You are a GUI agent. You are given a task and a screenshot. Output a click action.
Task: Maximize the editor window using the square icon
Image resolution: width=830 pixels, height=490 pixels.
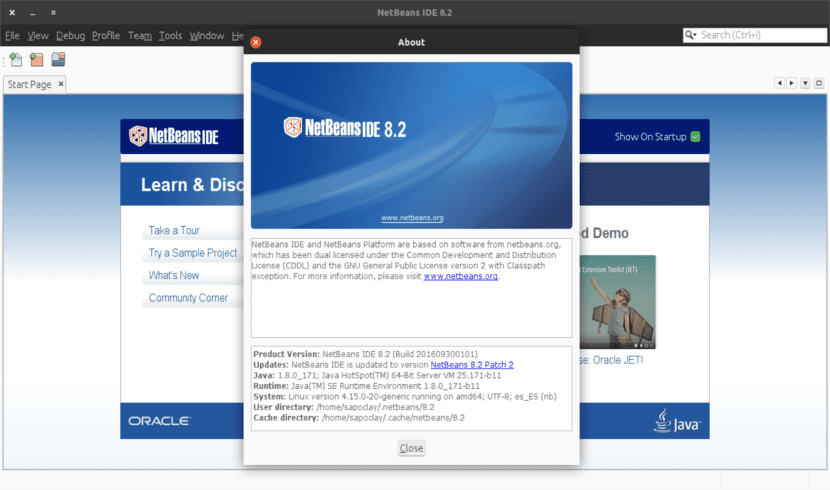pyautogui.click(x=819, y=84)
